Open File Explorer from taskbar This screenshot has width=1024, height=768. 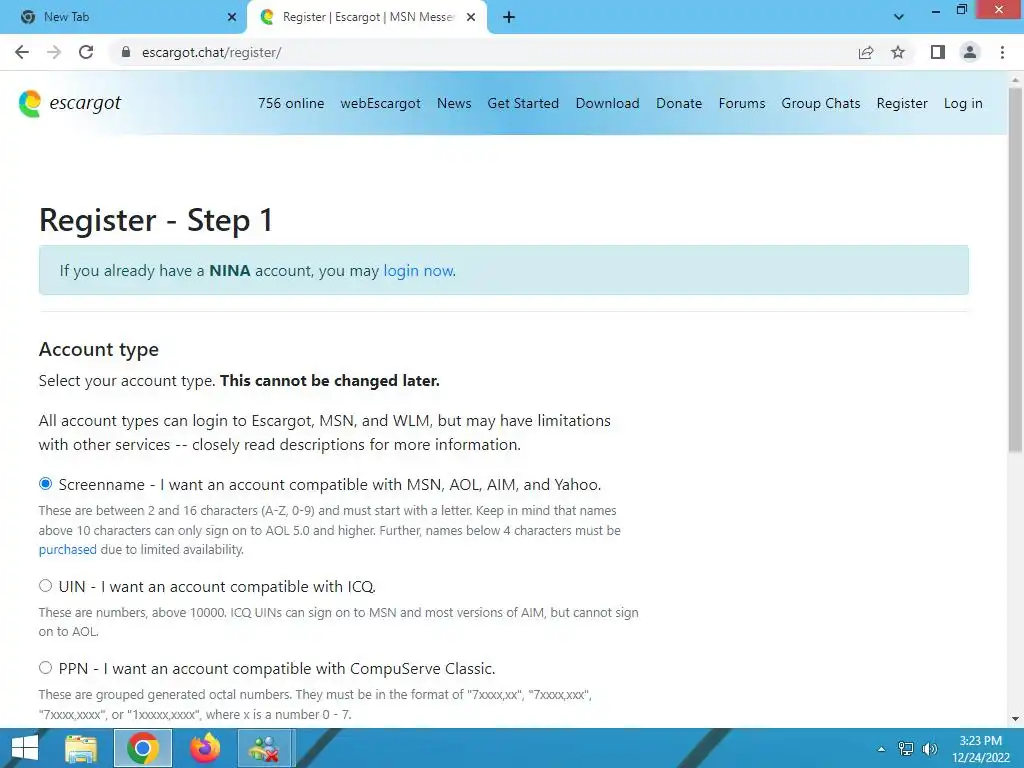coord(80,748)
